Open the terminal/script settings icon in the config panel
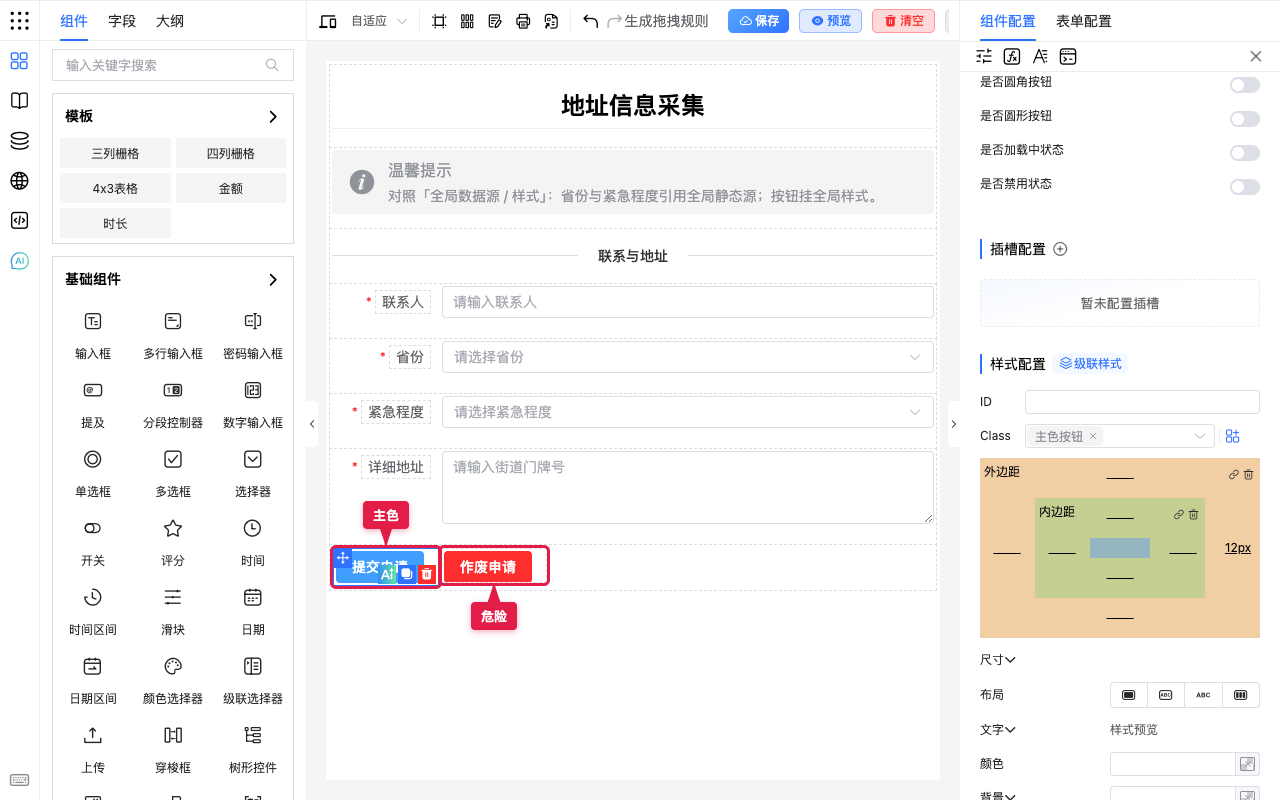Viewport: 1280px width, 800px height. (1068, 56)
